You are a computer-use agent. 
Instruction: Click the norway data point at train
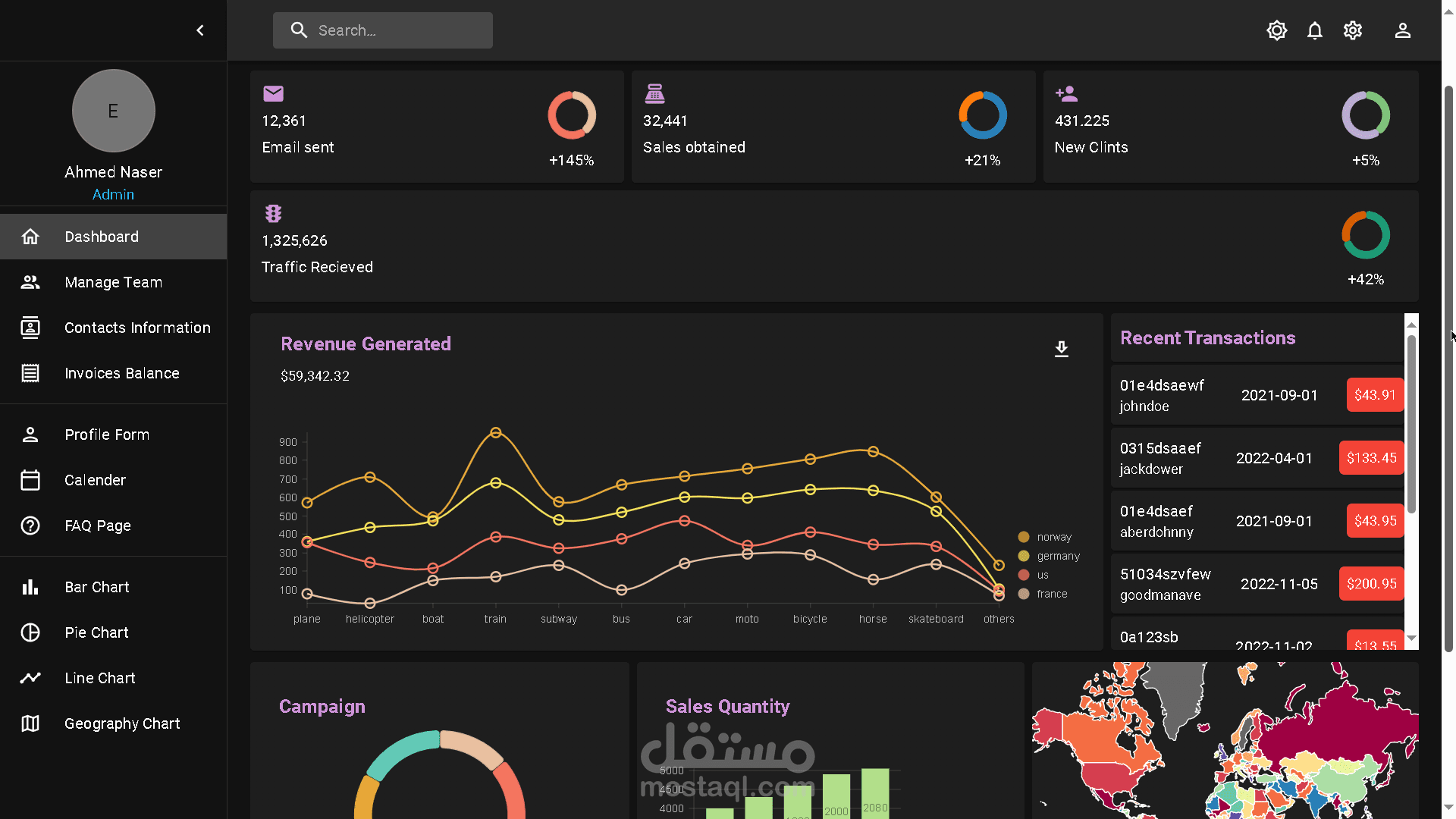pyautogui.click(x=496, y=433)
